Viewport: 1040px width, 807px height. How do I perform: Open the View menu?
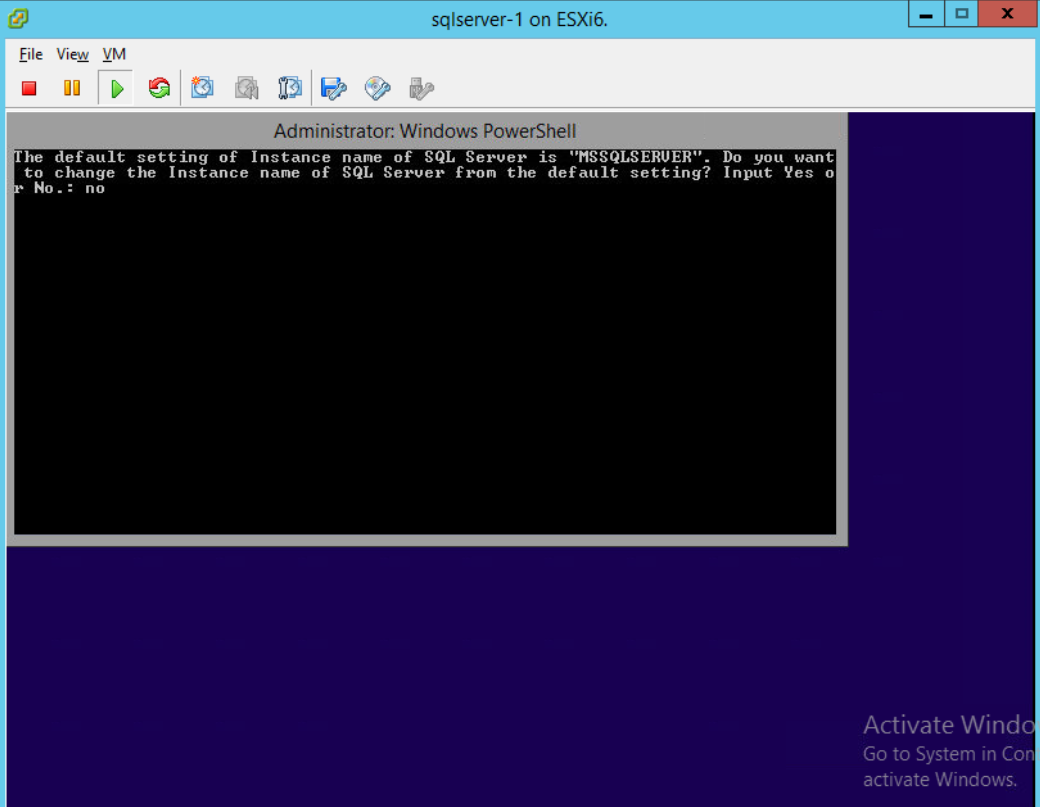click(x=72, y=54)
